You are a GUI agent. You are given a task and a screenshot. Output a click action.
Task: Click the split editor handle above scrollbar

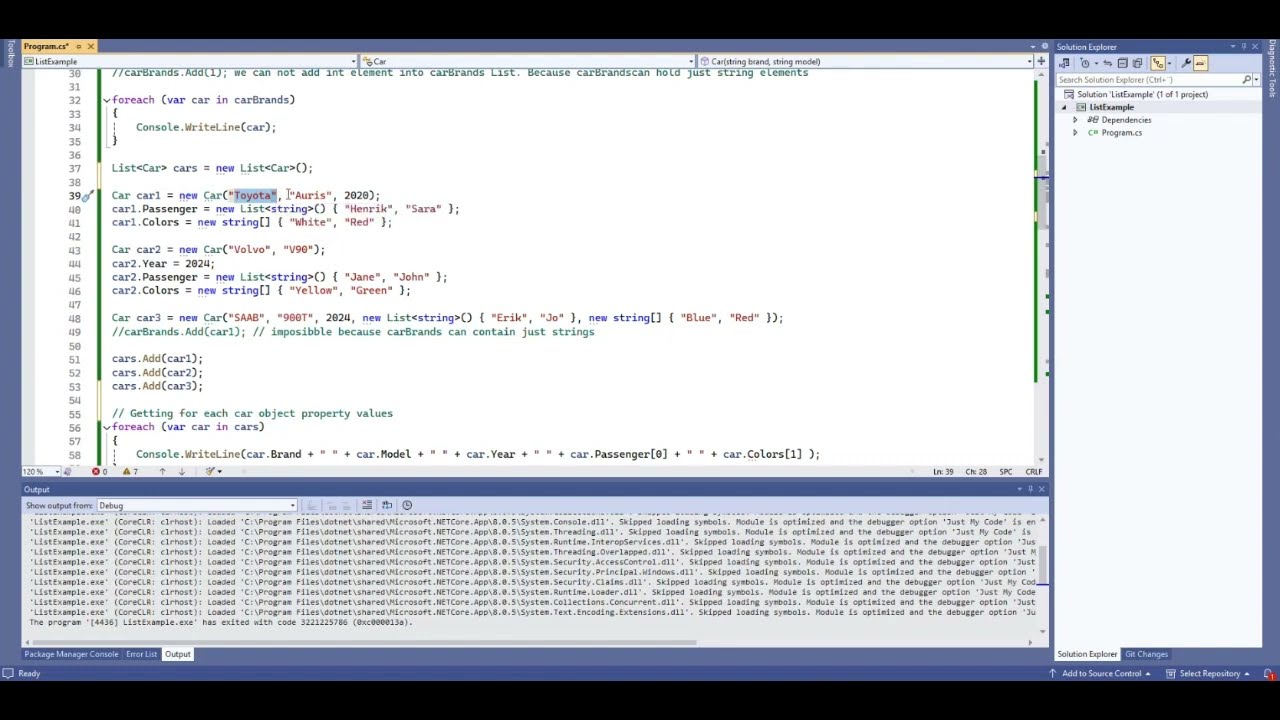pyautogui.click(x=1043, y=62)
